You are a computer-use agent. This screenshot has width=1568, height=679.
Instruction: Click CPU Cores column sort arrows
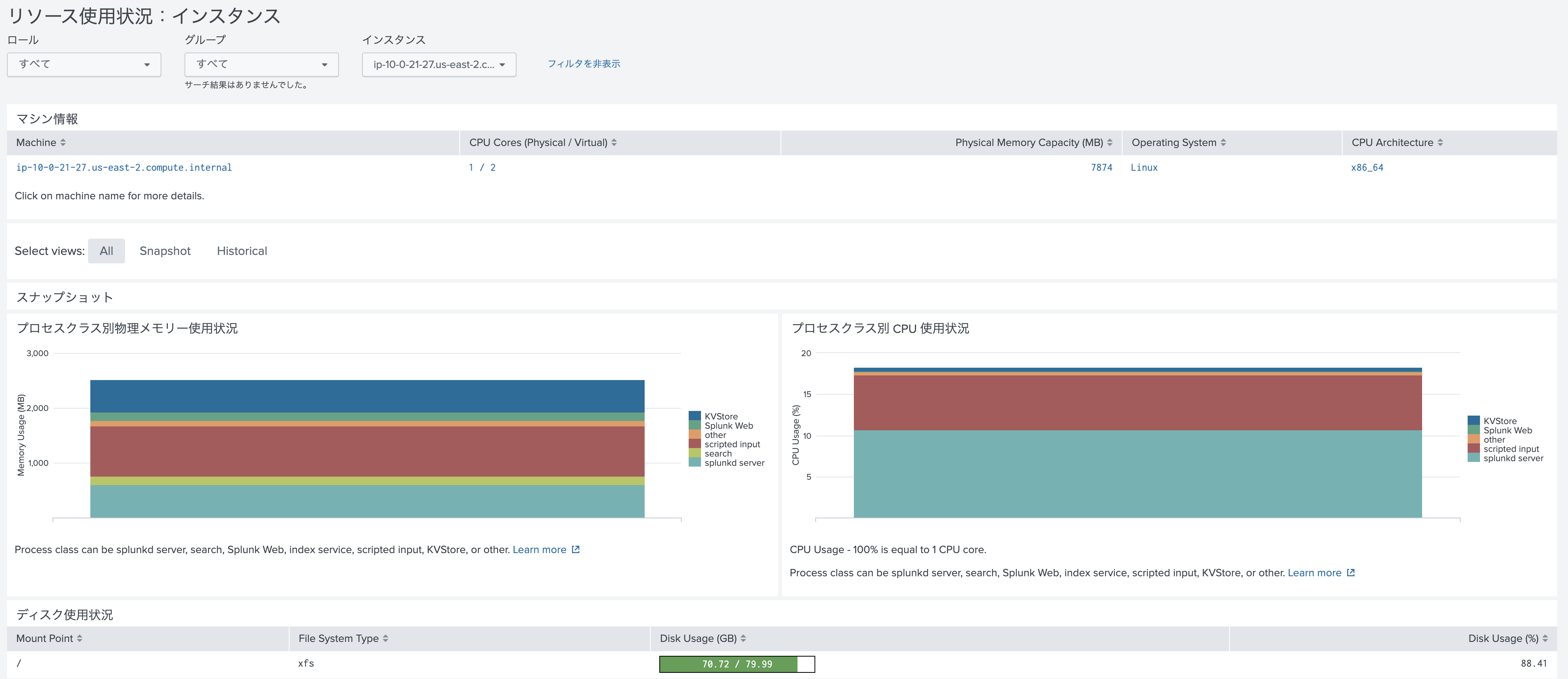tap(613, 143)
